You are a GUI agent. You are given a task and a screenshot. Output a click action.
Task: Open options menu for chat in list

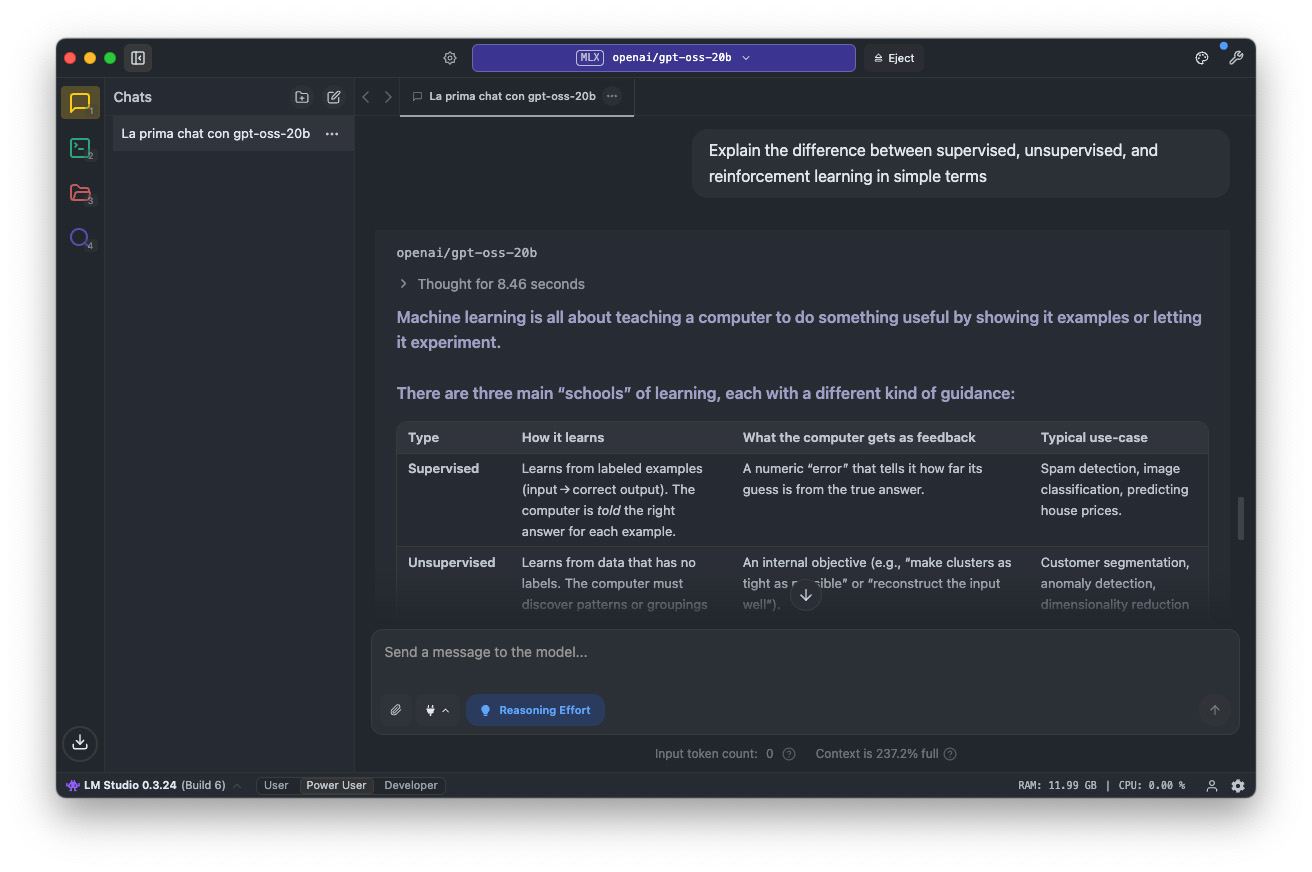pyautogui.click(x=332, y=134)
